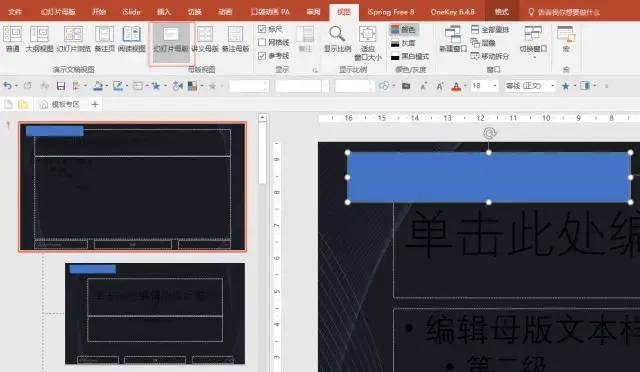Open the font name 等线 (正文) dropdown
Screen dimensions: 640x372
click(x=552, y=86)
